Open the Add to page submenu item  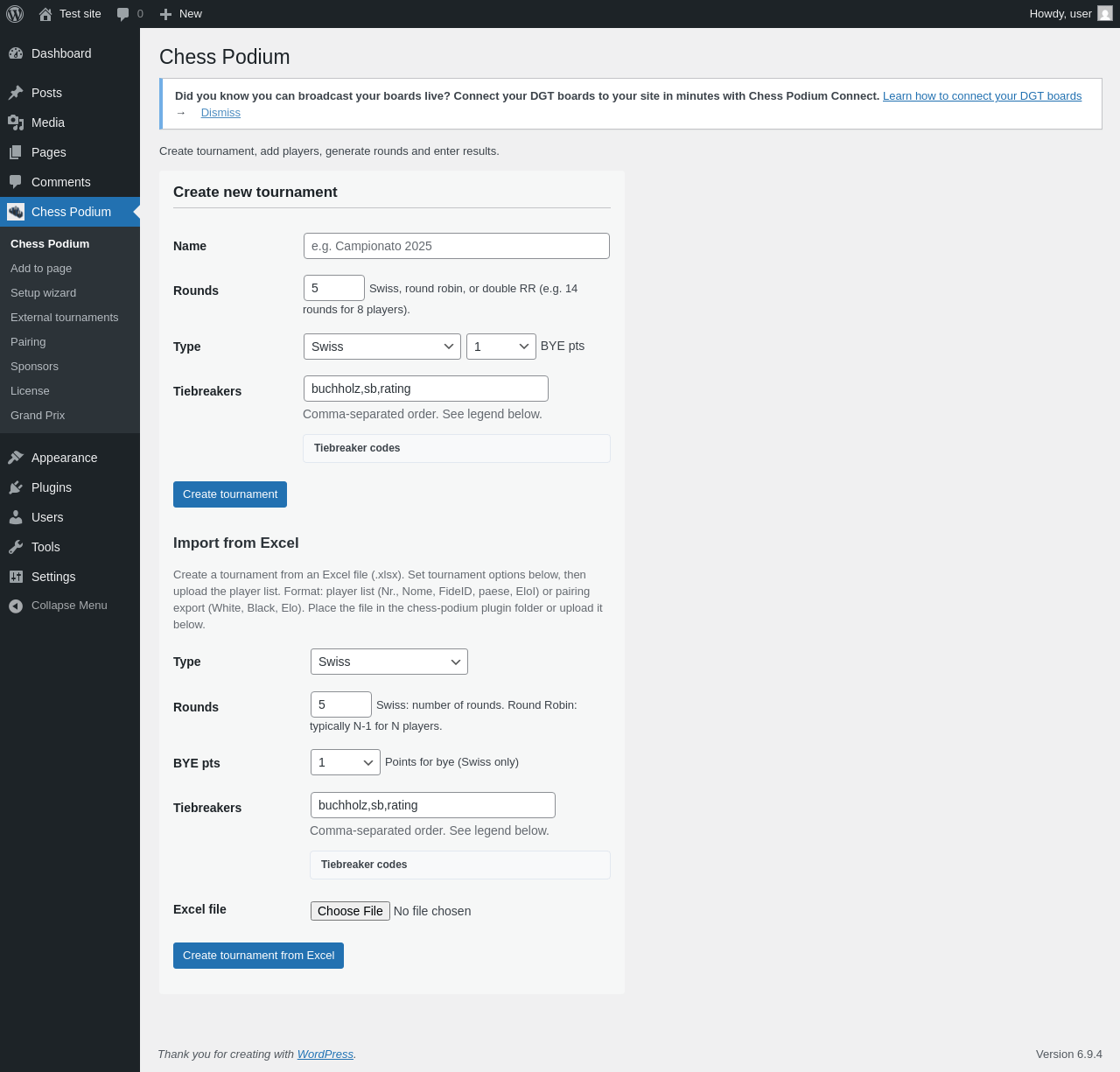tap(41, 269)
